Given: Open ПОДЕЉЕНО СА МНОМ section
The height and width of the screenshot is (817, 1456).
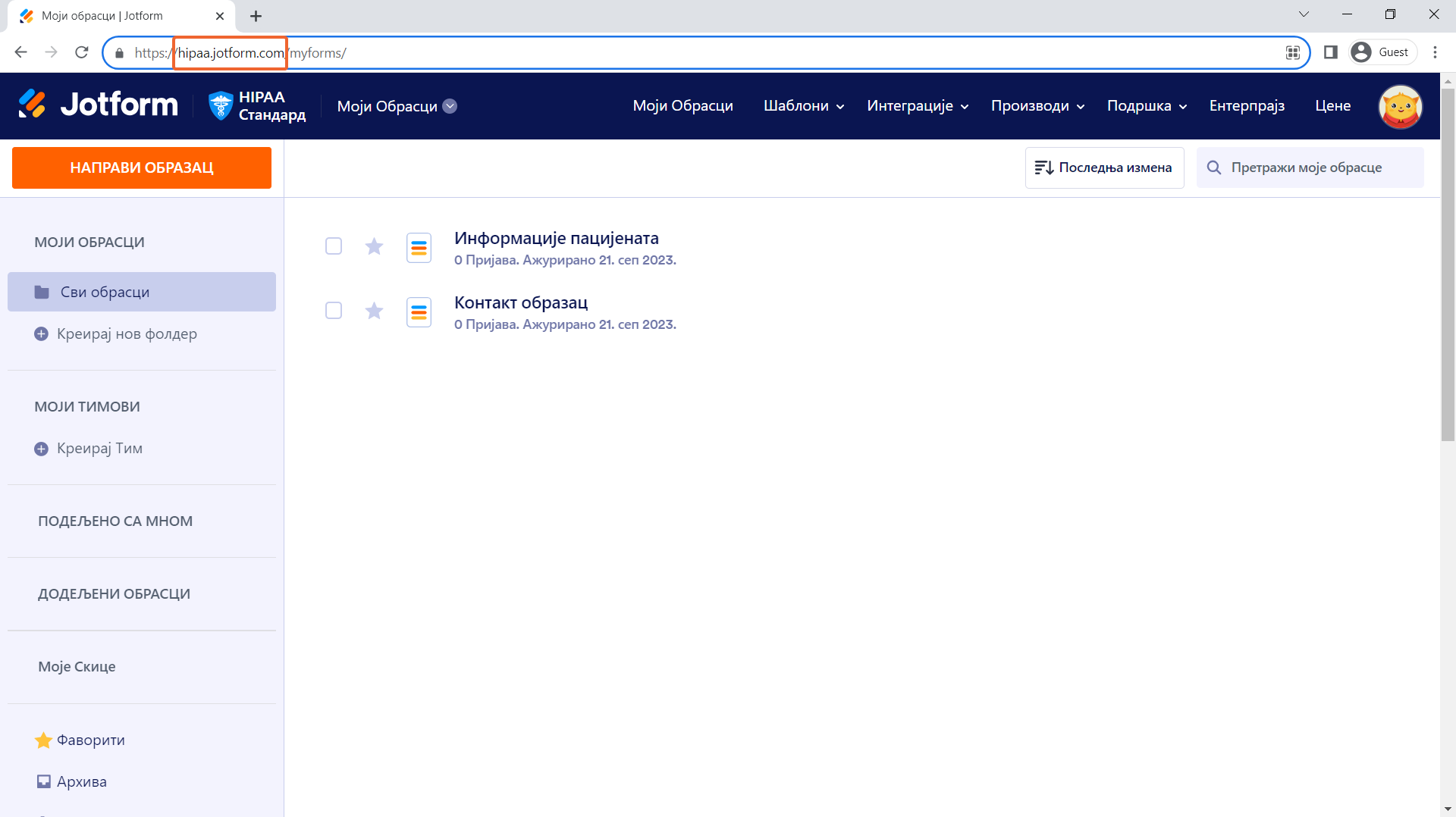Looking at the screenshot, I should [x=115, y=521].
